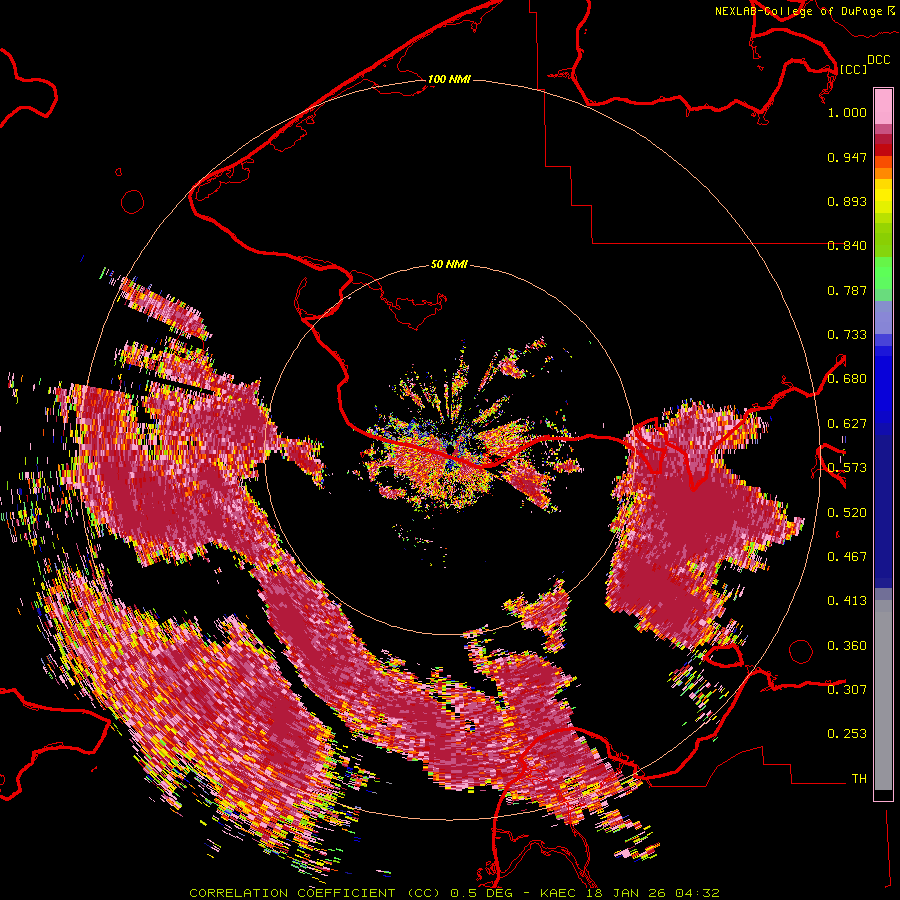The height and width of the screenshot is (900, 900).
Task: Click the radar site center dot
Action: click(451, 449)
